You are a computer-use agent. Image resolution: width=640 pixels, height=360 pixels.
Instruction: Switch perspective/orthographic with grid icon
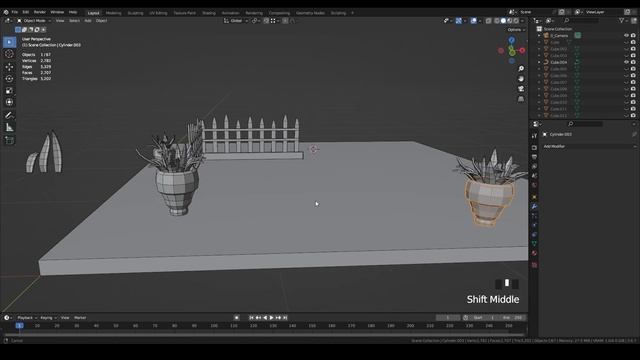point(521,99)
